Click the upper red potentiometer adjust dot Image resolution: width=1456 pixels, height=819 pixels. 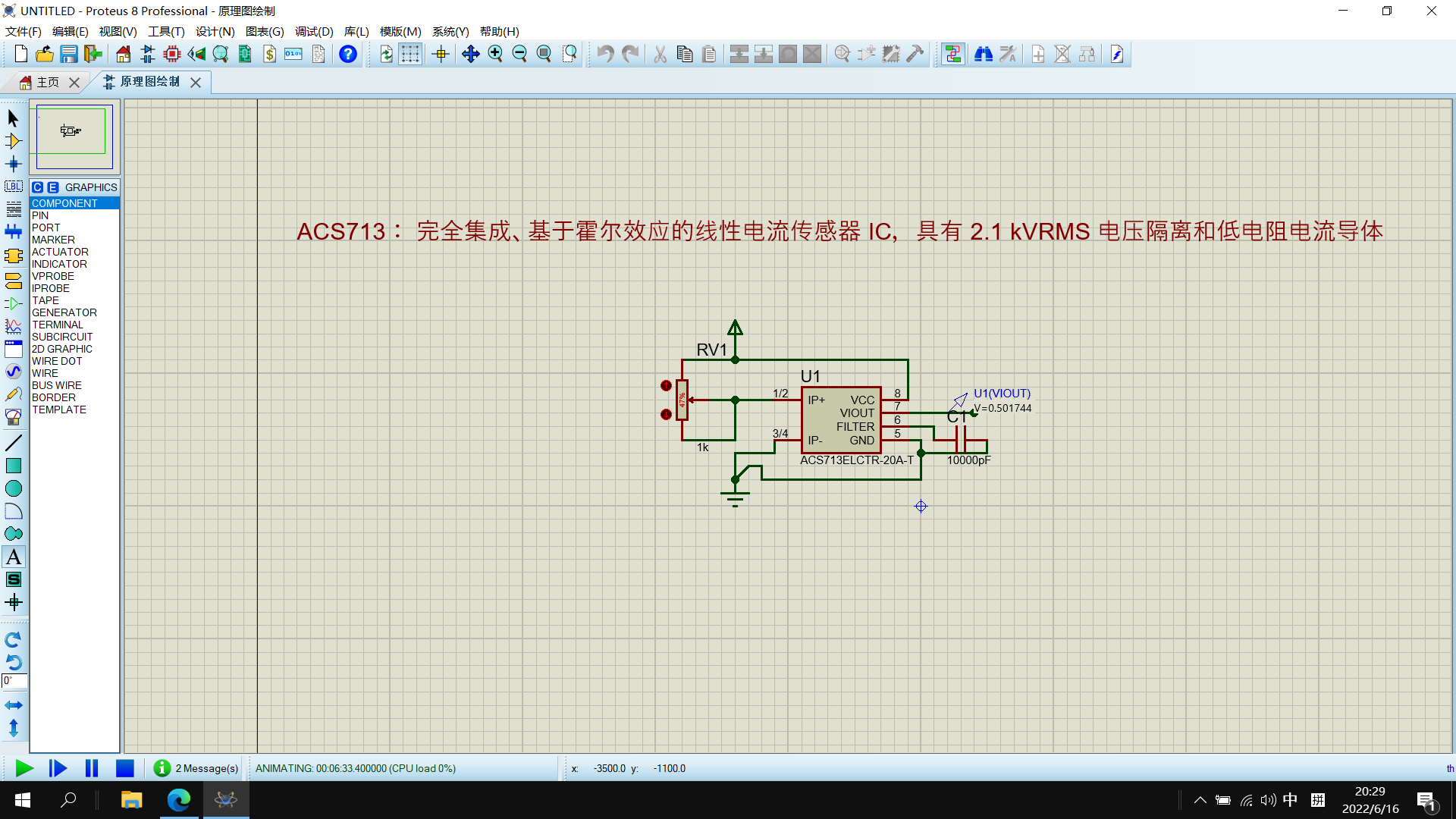(x=666, y=386)
